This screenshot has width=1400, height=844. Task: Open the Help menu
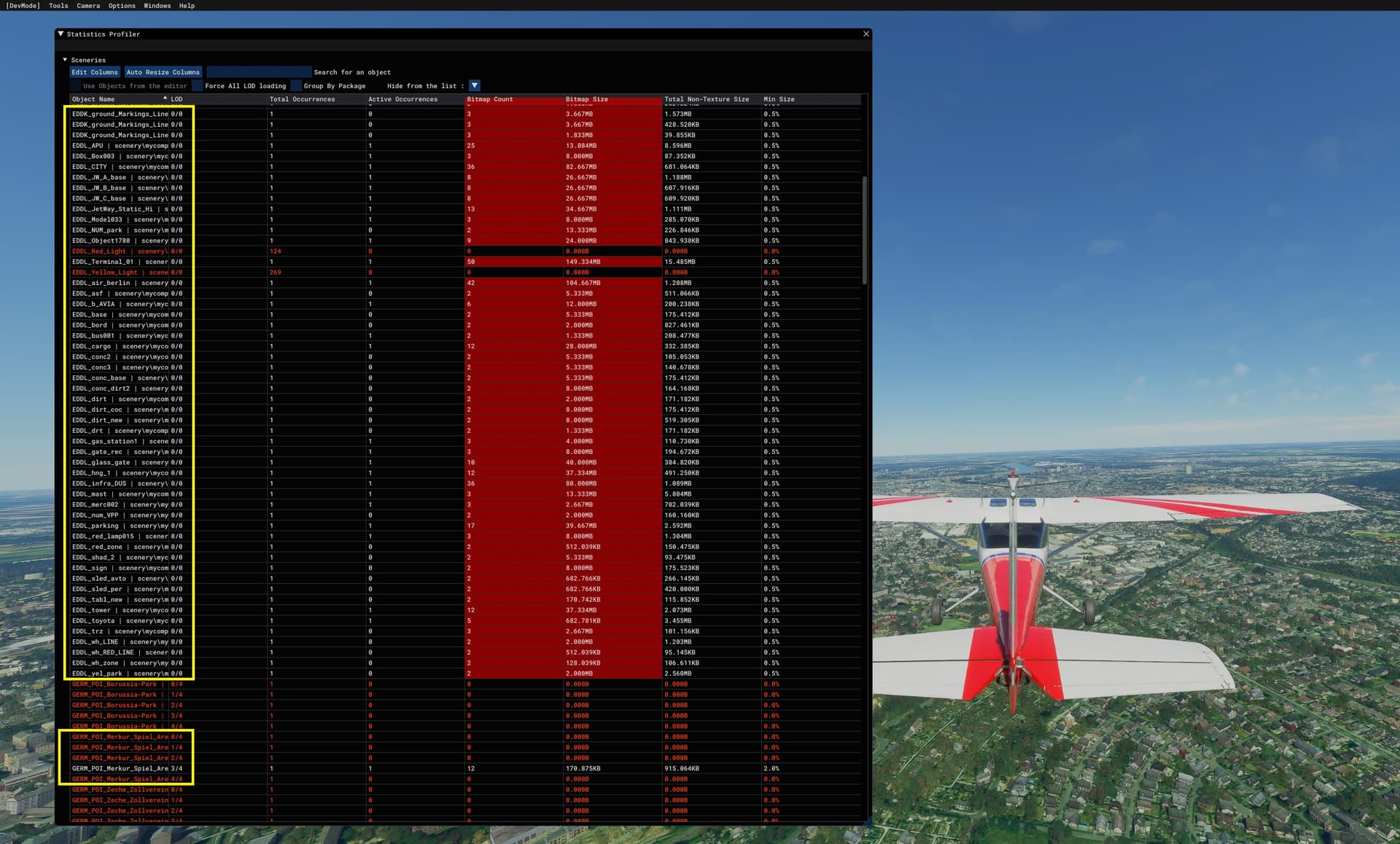coord(186,6)
